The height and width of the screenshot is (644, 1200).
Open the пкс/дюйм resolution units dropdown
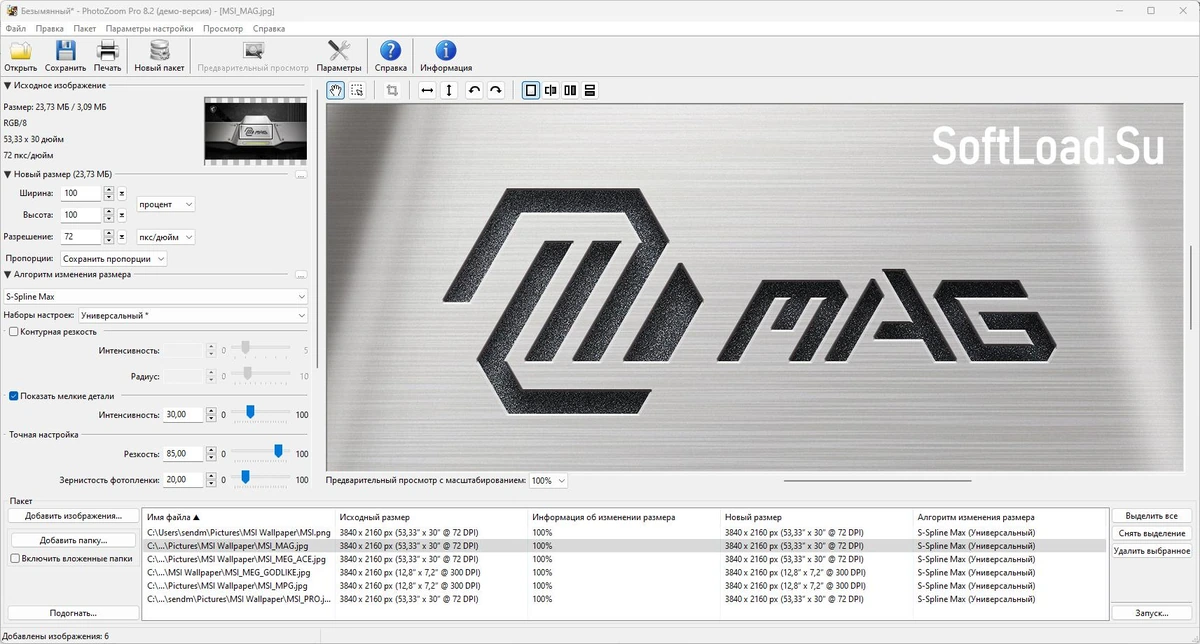[166, 237]
